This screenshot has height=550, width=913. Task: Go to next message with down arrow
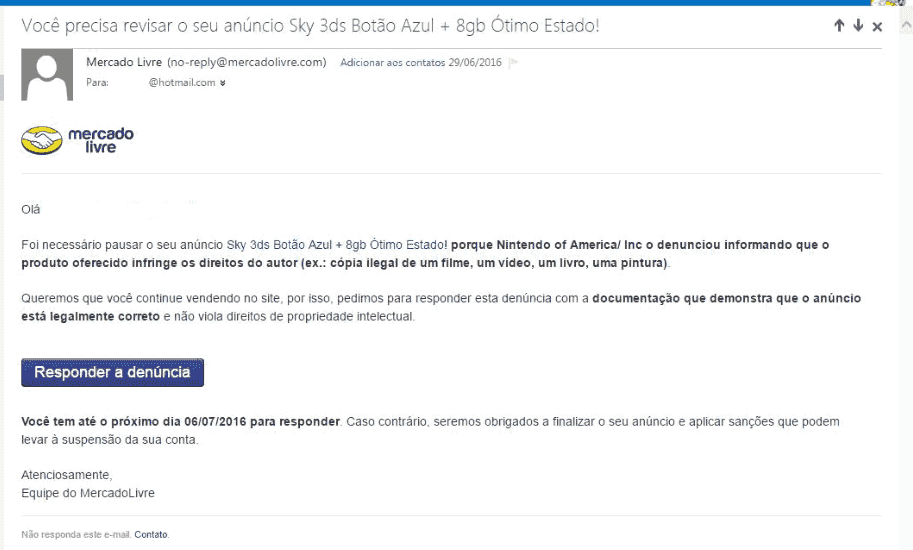[x=858, y=26]
